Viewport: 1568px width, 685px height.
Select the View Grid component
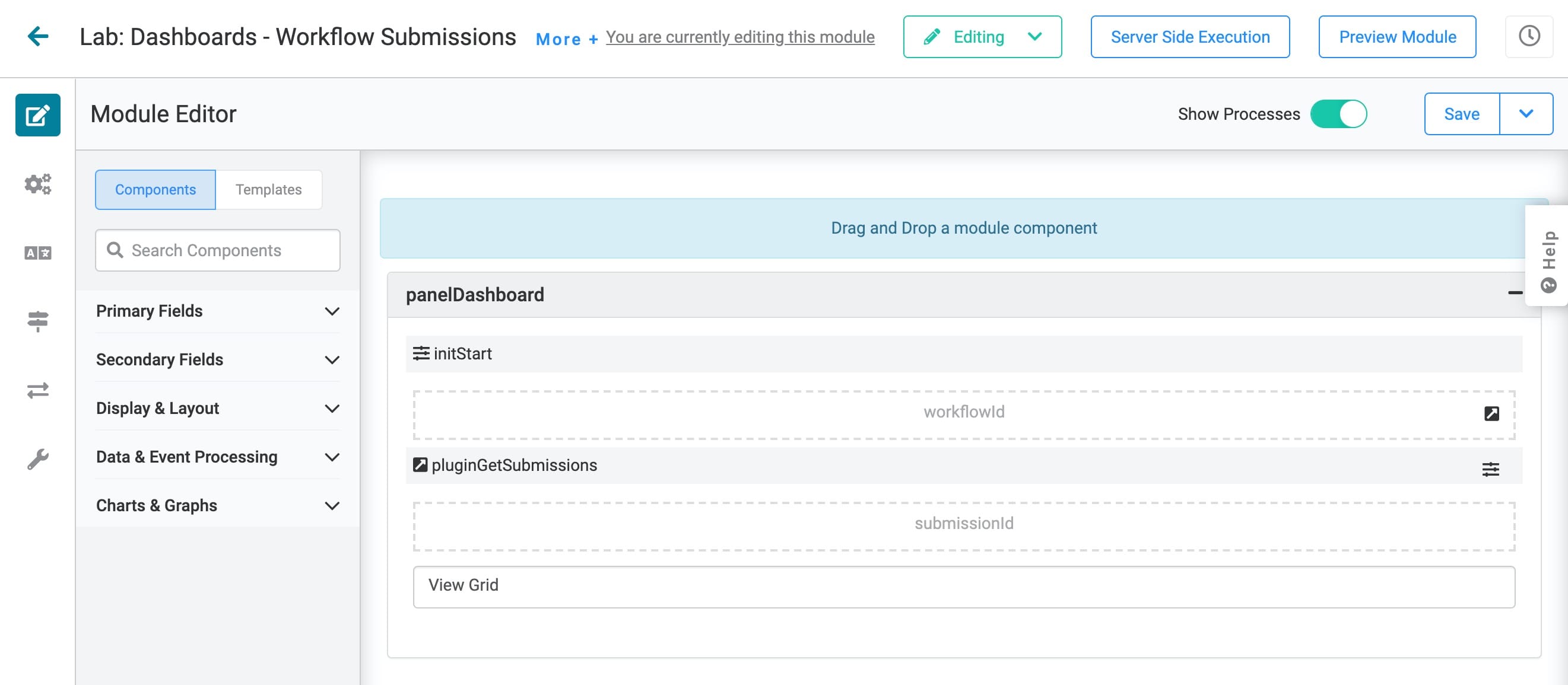pyautogui.click(x=964, y=587)
